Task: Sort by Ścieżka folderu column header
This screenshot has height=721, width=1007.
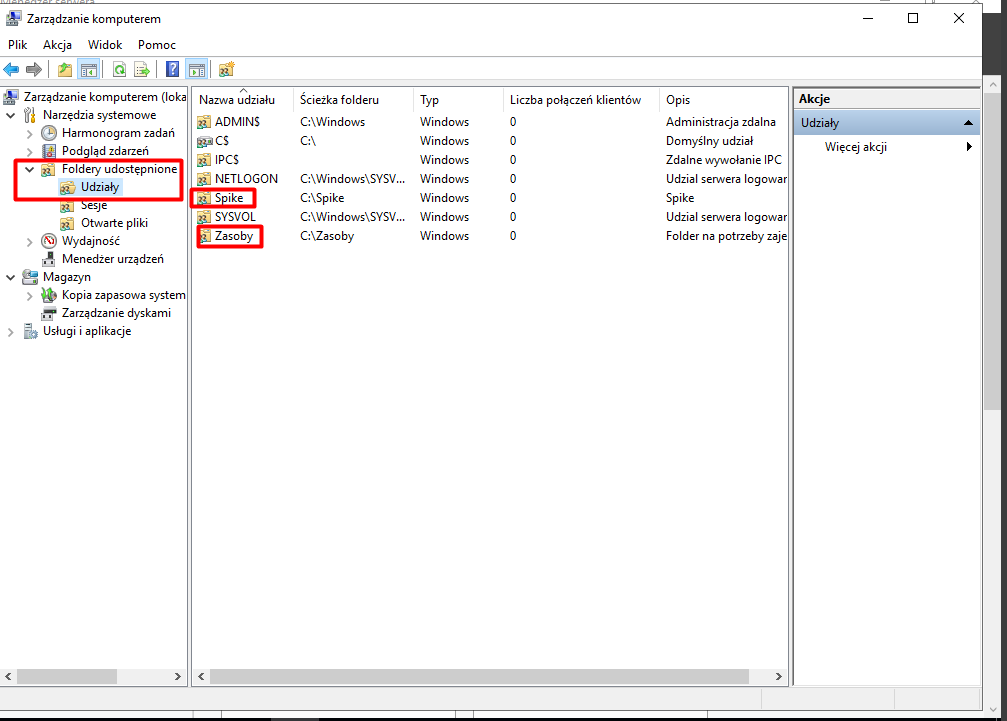Action: coord(340,100)
